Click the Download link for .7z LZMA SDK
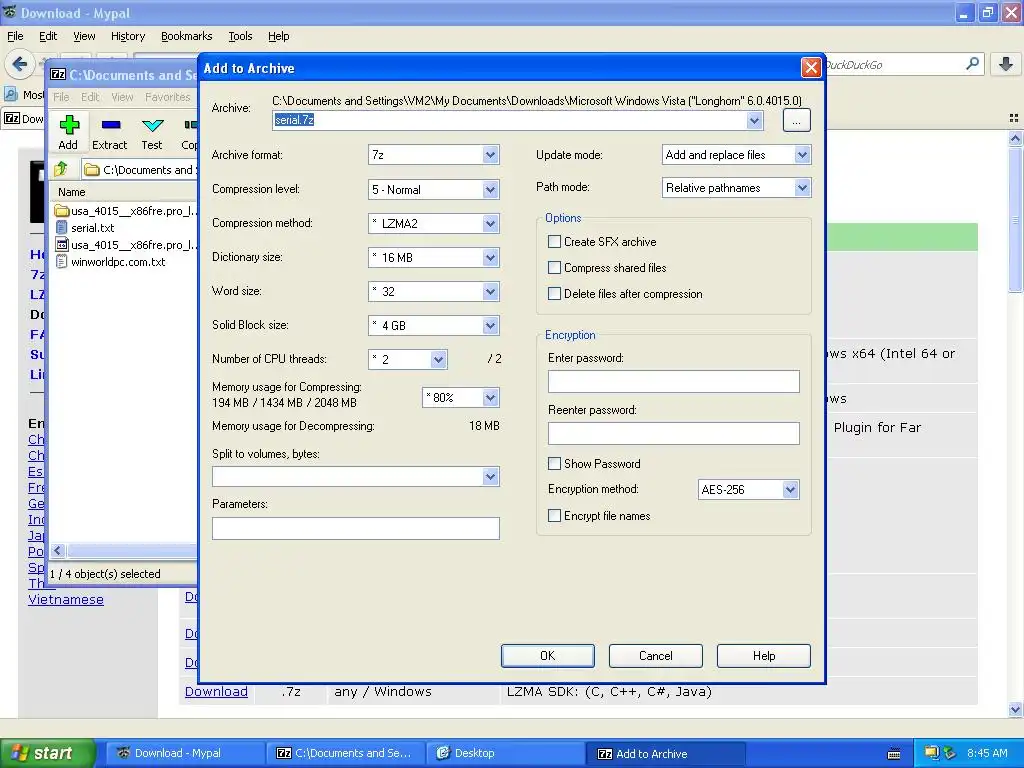The width and height of the screenshot is (1024, 768). (x=216, y=691)
